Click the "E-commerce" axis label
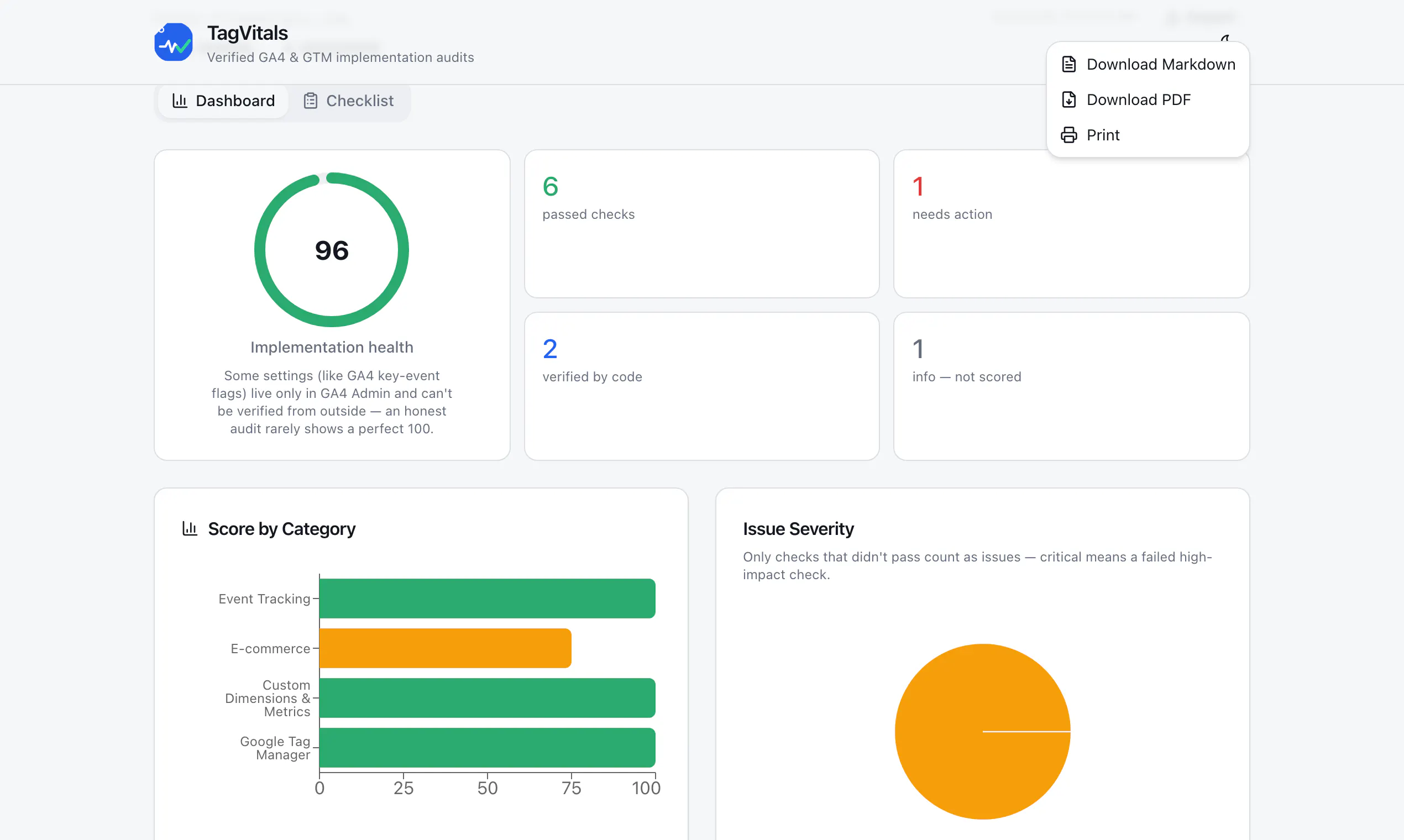 click(x=271, y=649)
